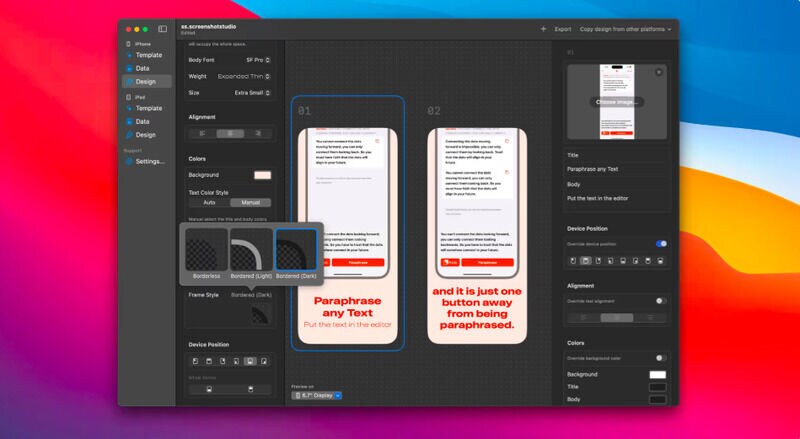The width and height of the screenshot is (800, 439).
Task: Select center text alignment in left panel
Action: tap(231, 133)
